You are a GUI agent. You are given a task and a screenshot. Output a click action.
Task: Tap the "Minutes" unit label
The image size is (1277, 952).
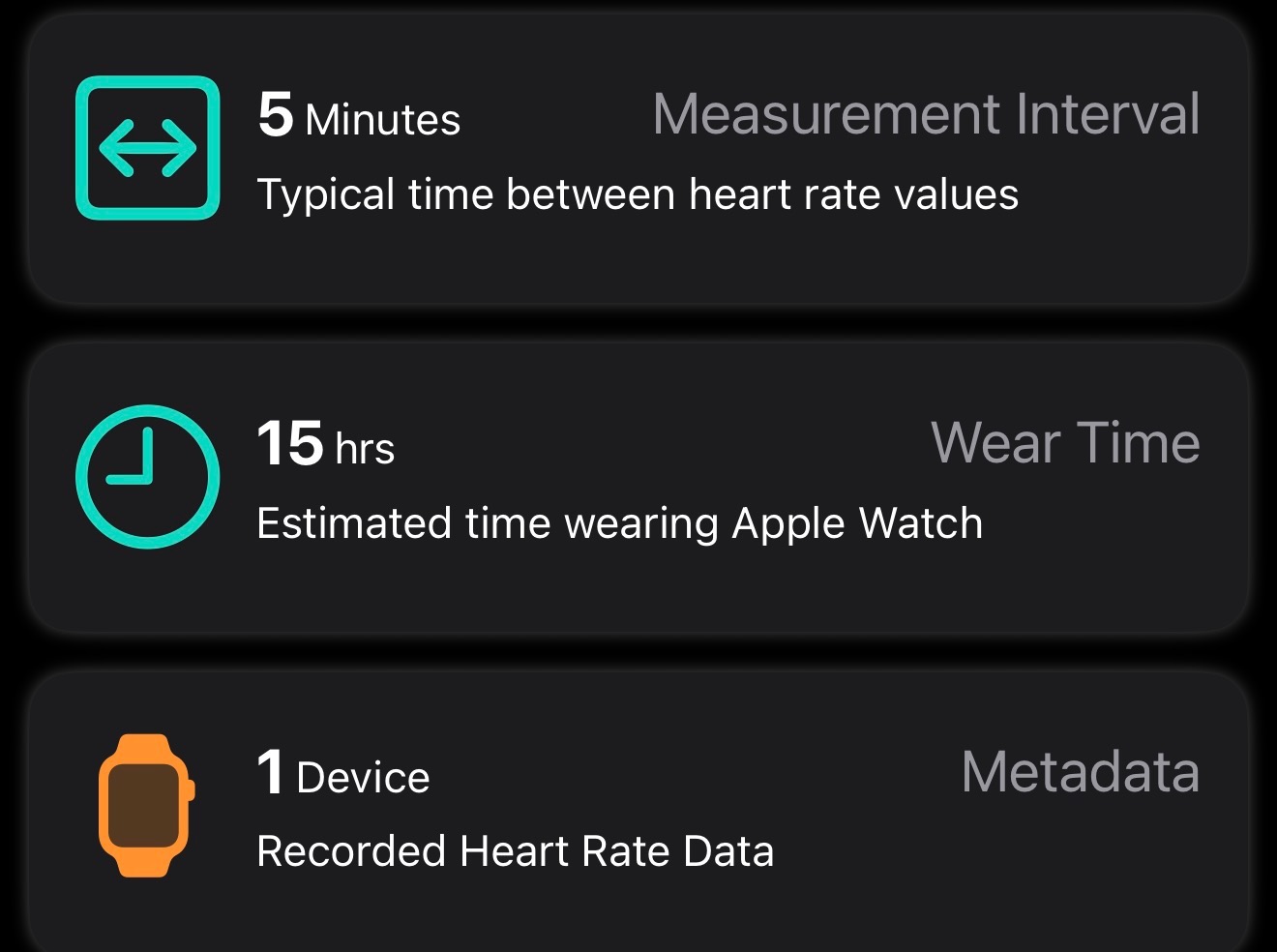tap(383, 120)
